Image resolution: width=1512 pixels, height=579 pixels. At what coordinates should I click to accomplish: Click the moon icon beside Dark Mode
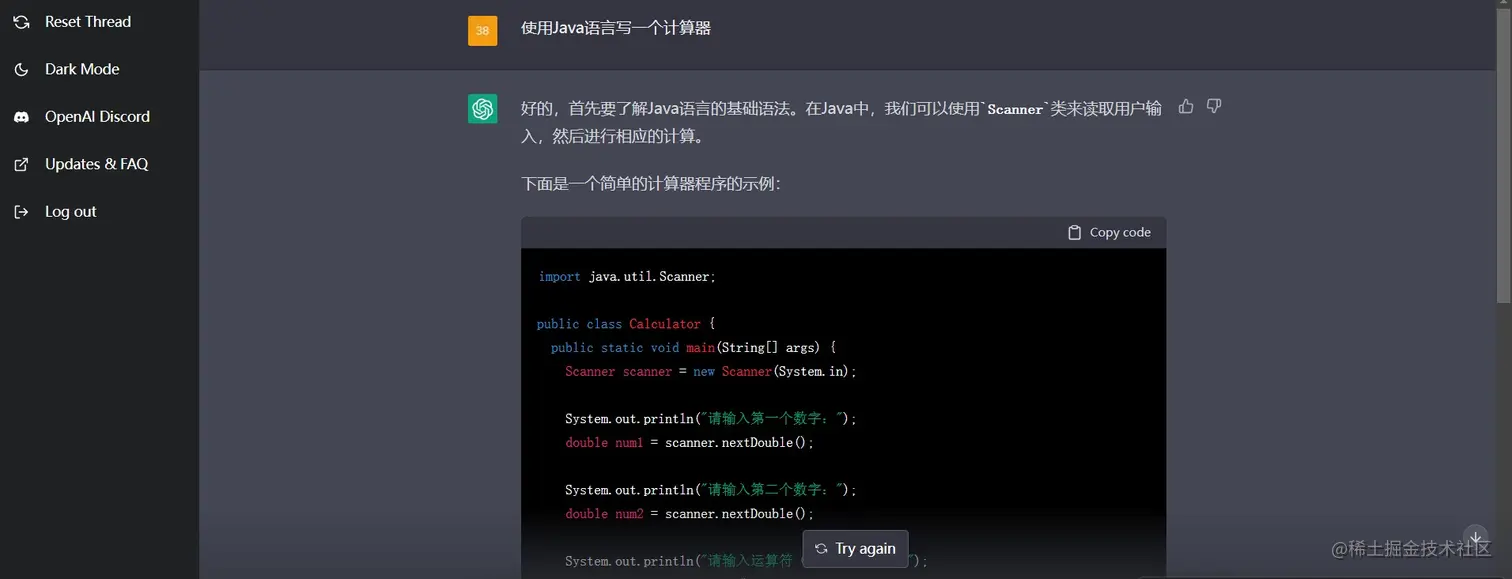click(x=21, y=69)
